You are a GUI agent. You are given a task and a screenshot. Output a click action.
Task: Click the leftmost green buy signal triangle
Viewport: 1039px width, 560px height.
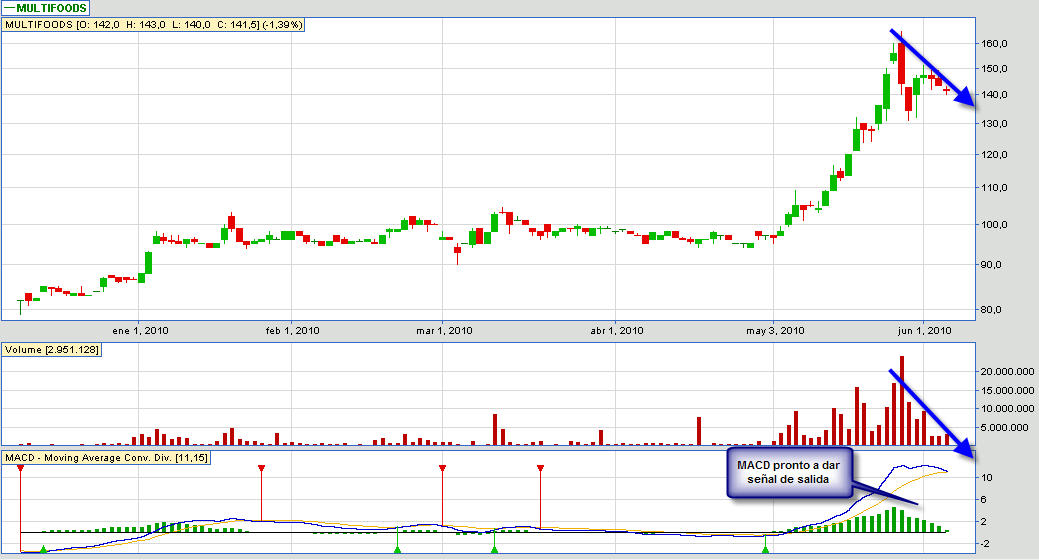43,549
